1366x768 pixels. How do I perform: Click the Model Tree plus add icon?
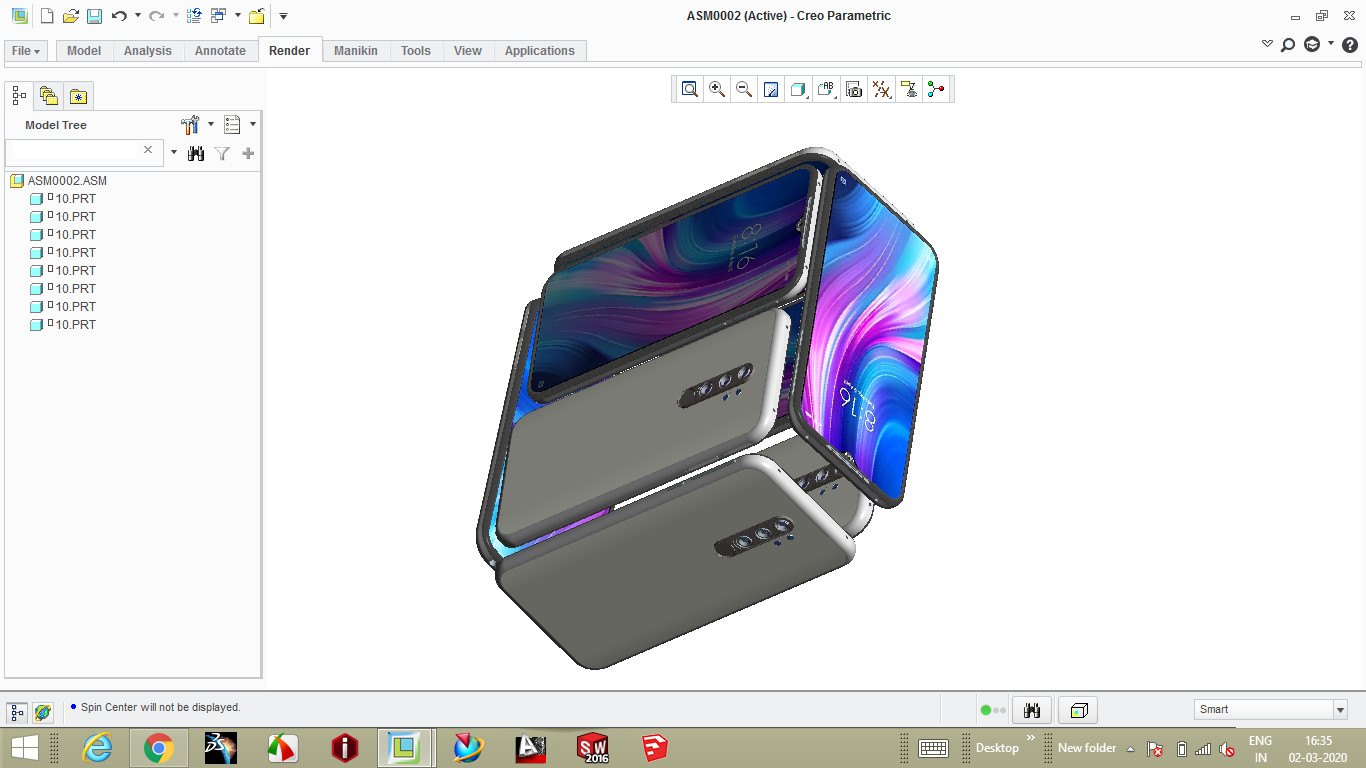[x=248, y=153]
